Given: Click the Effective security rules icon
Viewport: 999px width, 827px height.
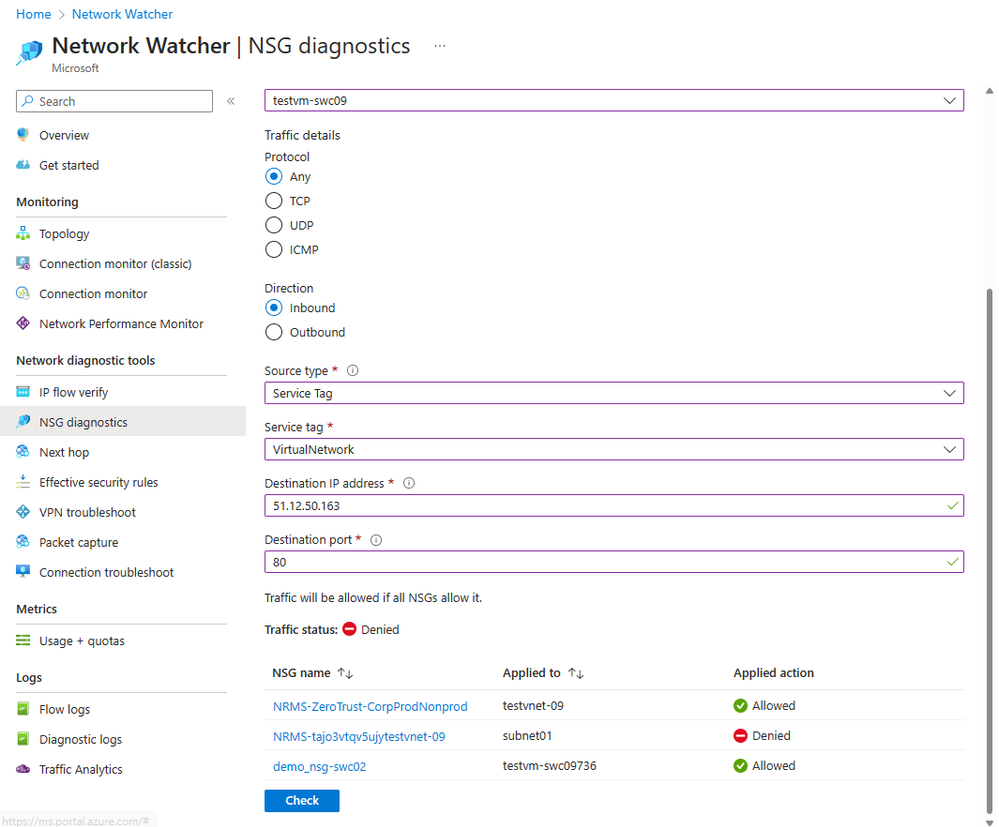Looking at the screenshot, I should click(23, 482).
